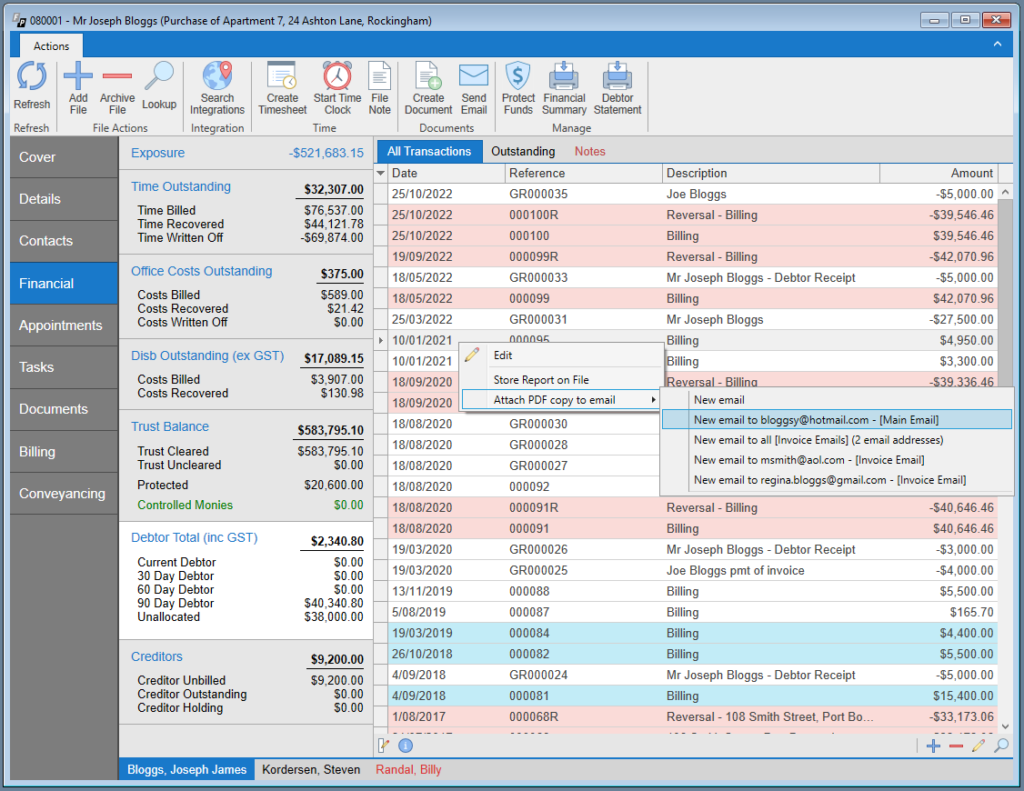Click the blue info icon below grid
Viewport: 1024px width, 791px height.
point(405,745)
